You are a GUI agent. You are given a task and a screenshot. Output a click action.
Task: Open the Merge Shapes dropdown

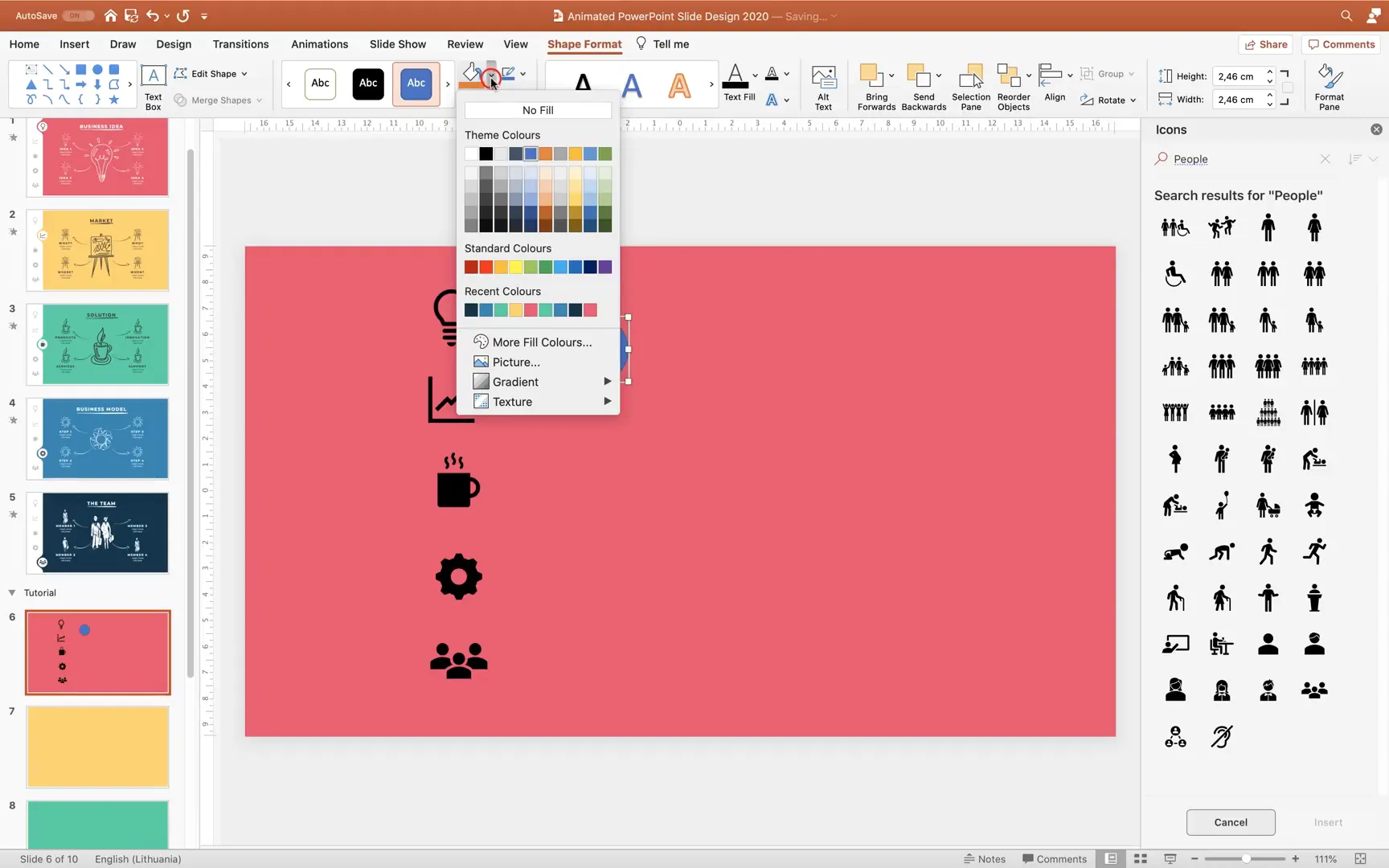coord(218,100)
